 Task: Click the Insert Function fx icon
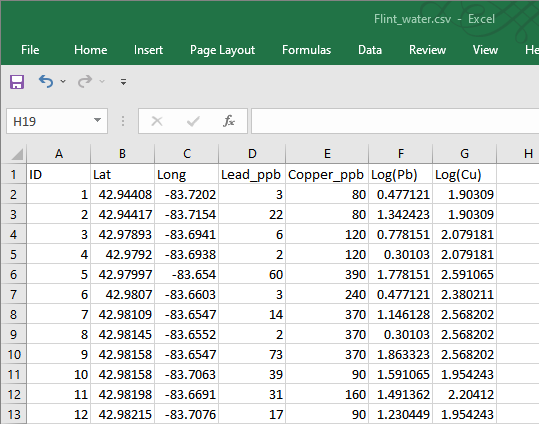[x=229, y=121]
